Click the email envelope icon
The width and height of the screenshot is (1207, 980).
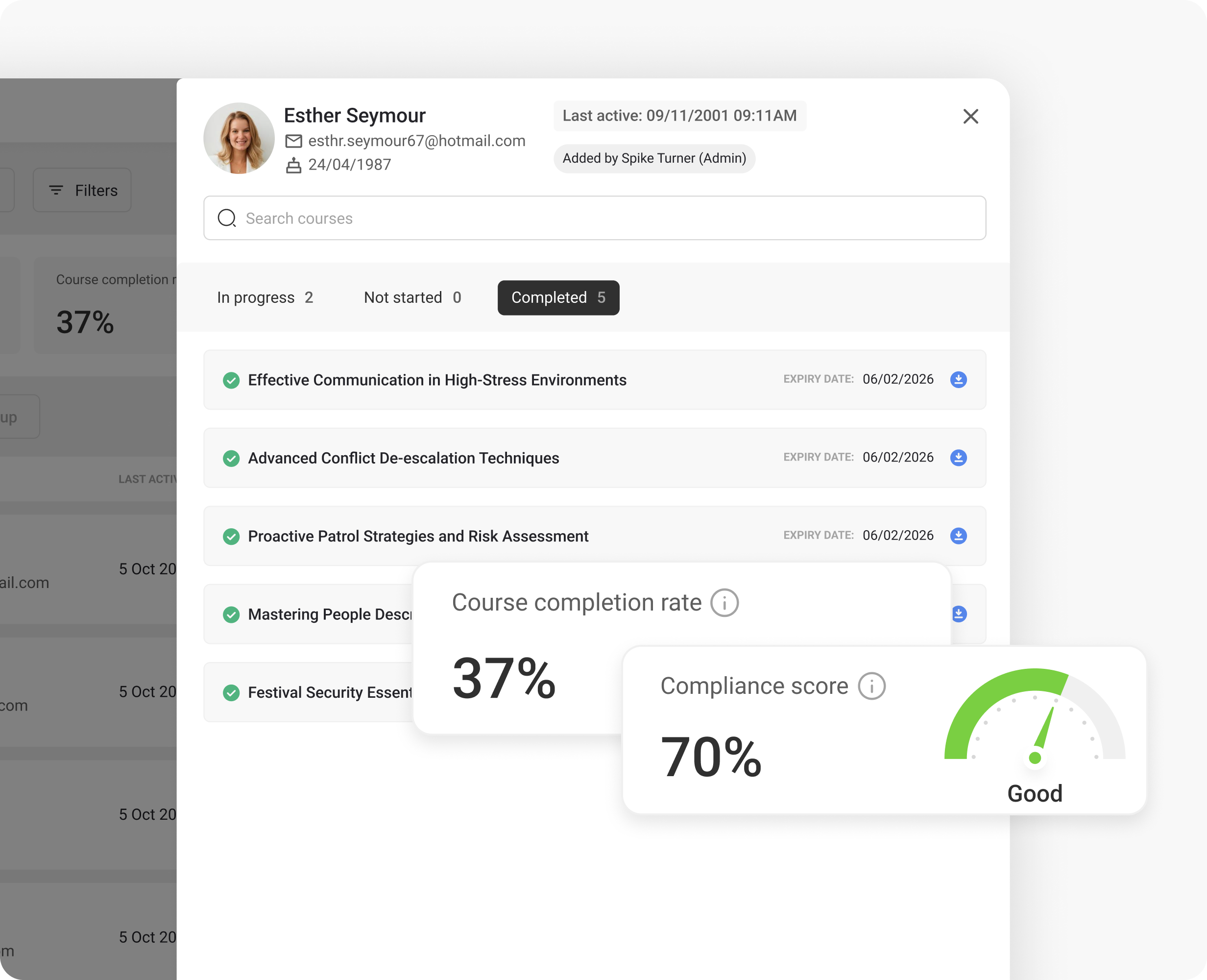293,141
